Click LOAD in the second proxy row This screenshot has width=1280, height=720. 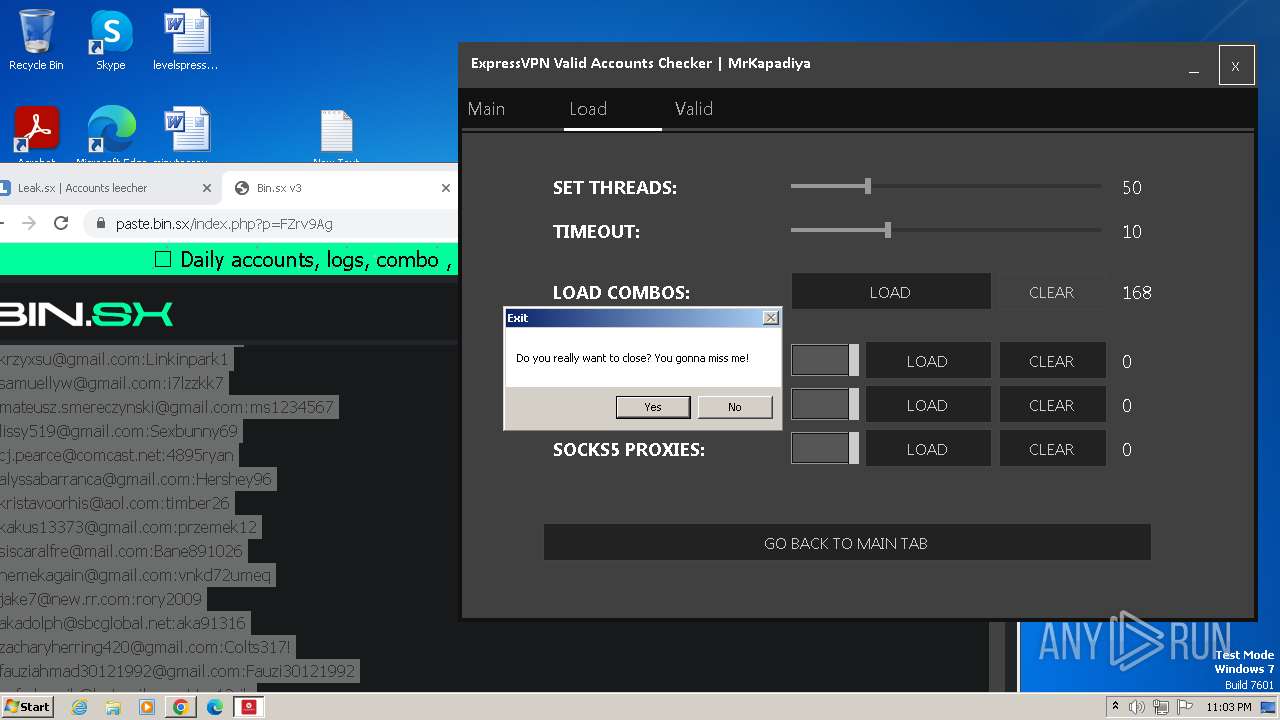[x=927, y=405]
